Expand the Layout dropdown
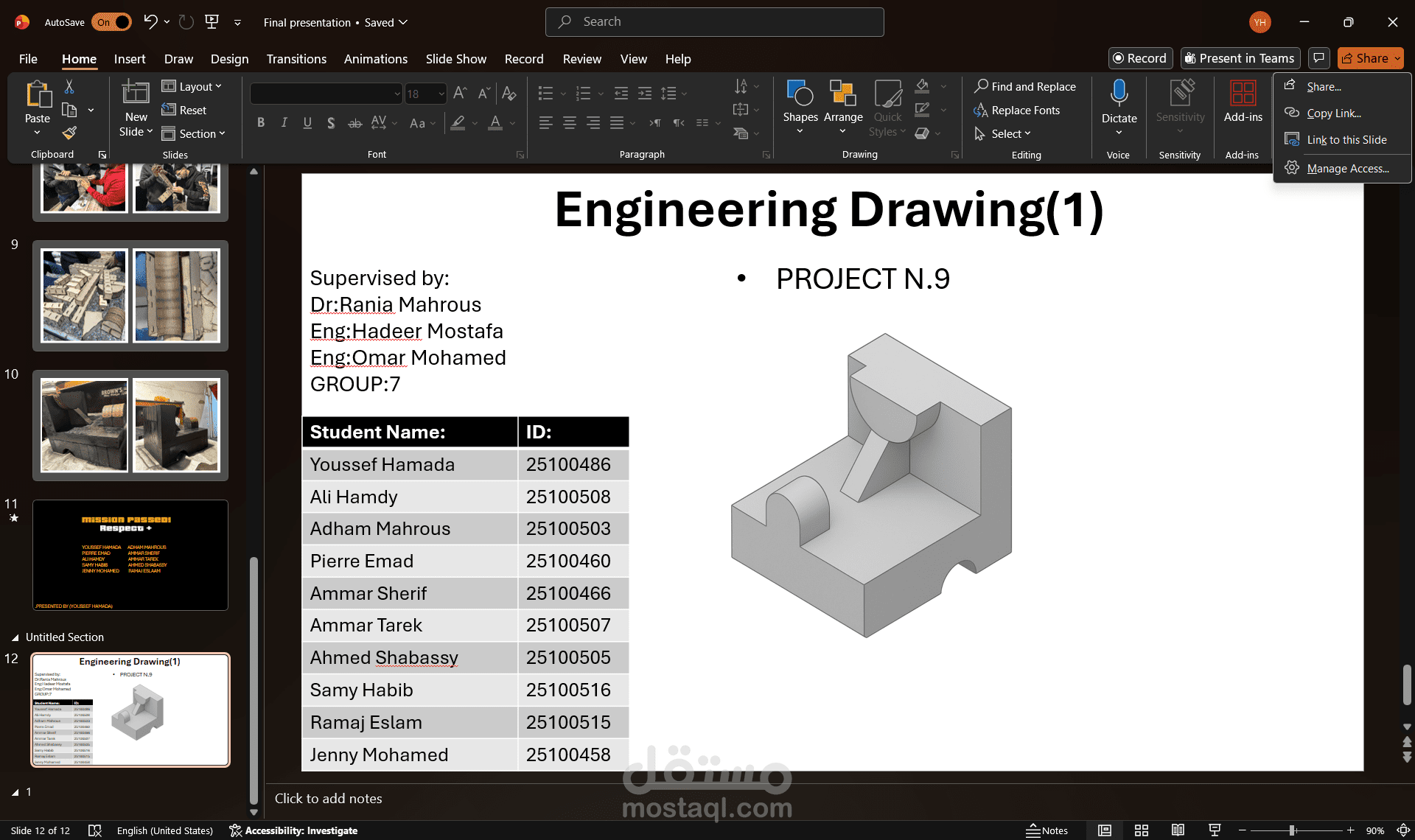The width and height of the screenshot is (1415, 840). tap(192, 87)
